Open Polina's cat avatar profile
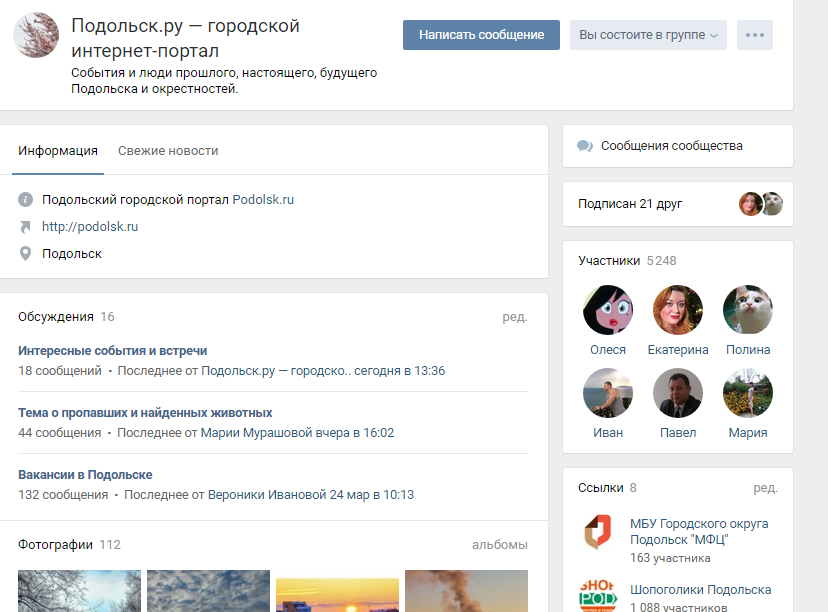828x612 pixels. pos(748,310)
